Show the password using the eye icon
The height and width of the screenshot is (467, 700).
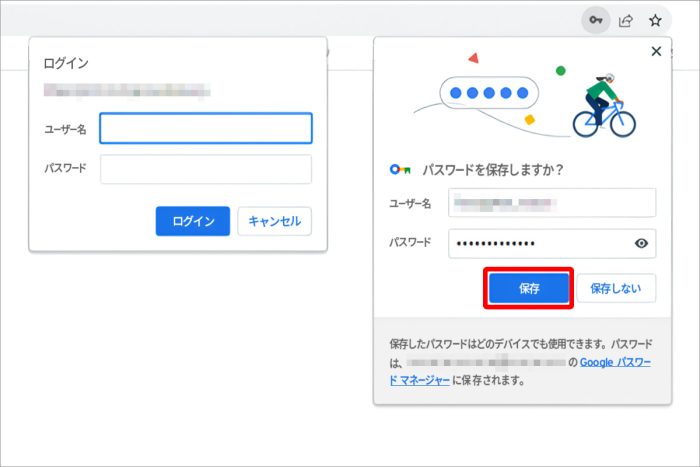(x=642, y=243)
